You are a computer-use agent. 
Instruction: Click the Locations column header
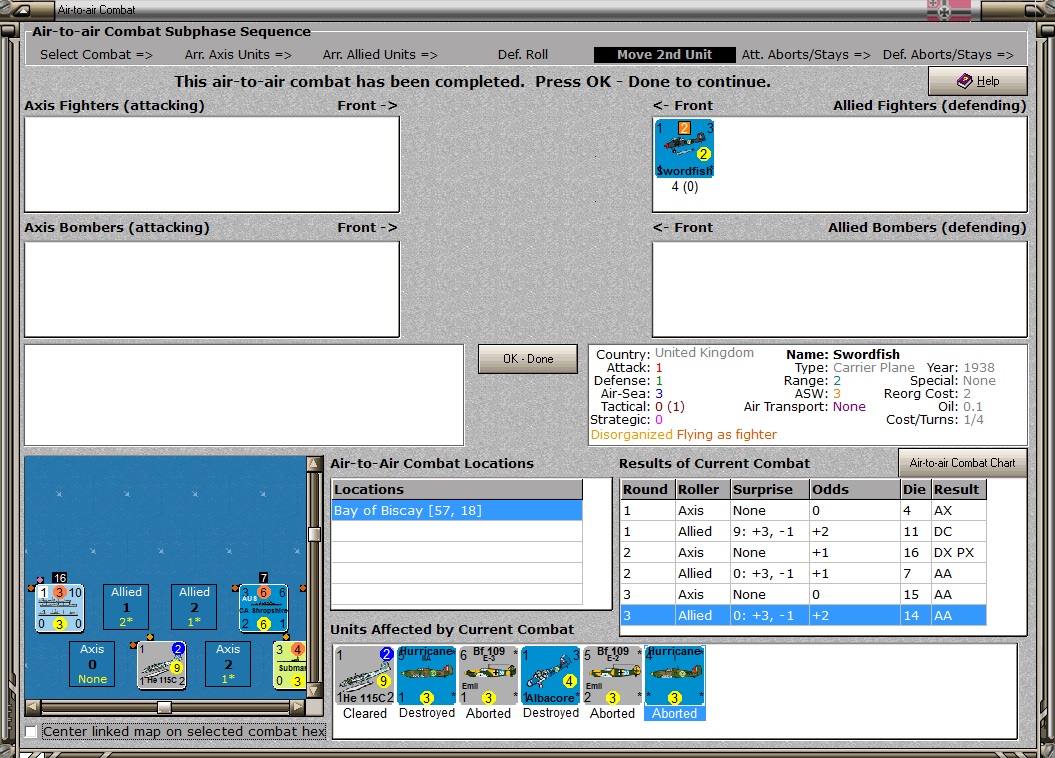[457, 489]
